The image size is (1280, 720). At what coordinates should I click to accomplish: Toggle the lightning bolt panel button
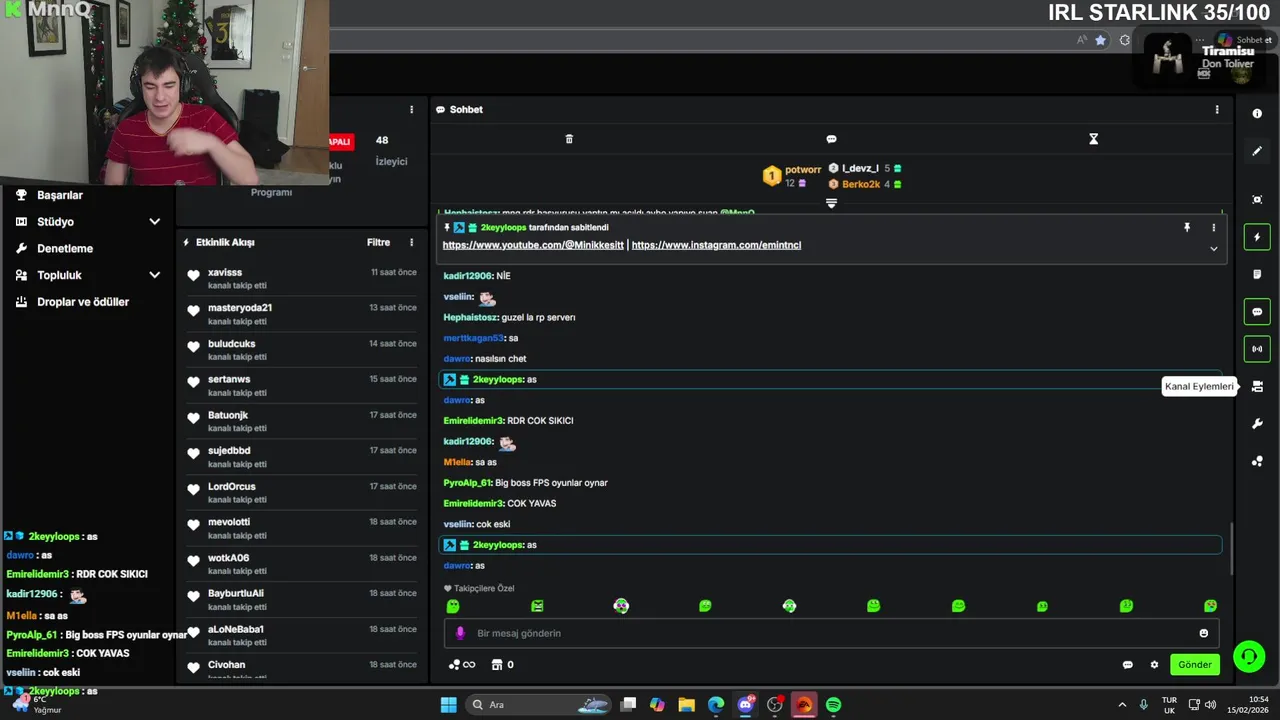pyautogui.click(x=1257, y=237)
